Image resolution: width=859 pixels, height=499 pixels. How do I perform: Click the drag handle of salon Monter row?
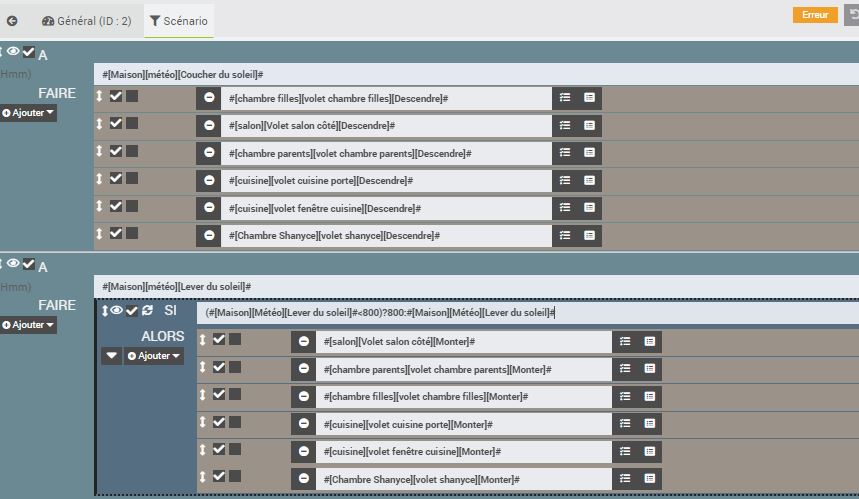coord(203,340)
